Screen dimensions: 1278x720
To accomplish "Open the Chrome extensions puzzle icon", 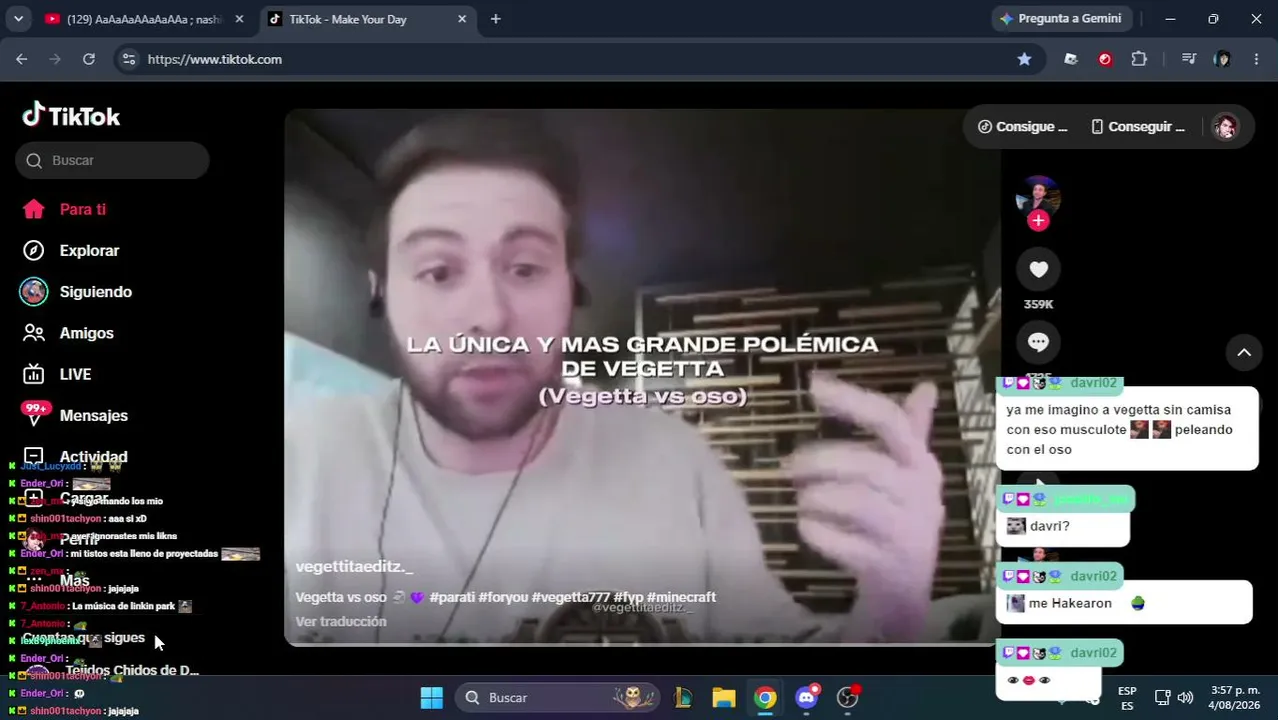I will (1139, 59).
